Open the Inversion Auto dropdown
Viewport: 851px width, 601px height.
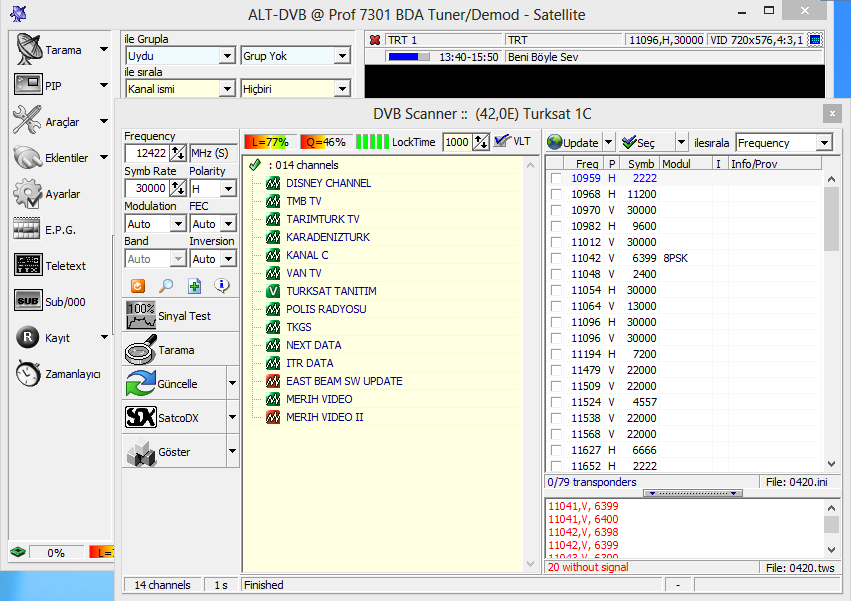click(228, 259)
